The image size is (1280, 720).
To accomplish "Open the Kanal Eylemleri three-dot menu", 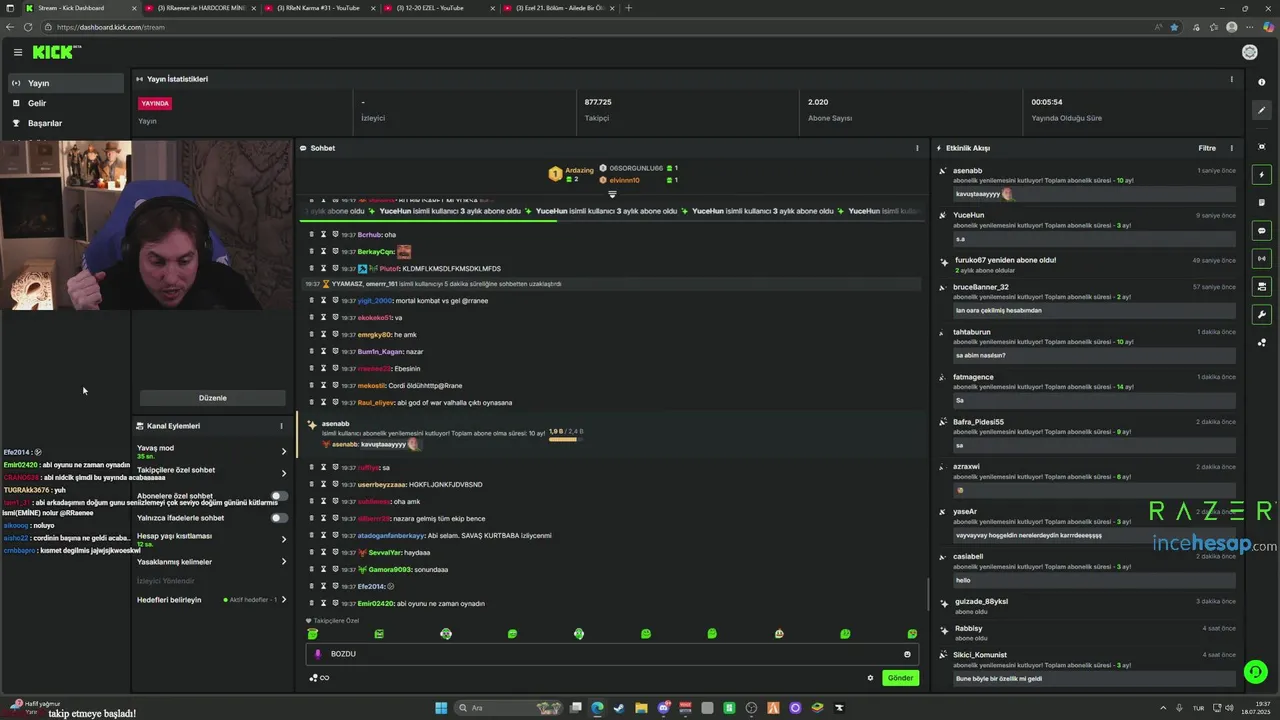I will point(281,426).
